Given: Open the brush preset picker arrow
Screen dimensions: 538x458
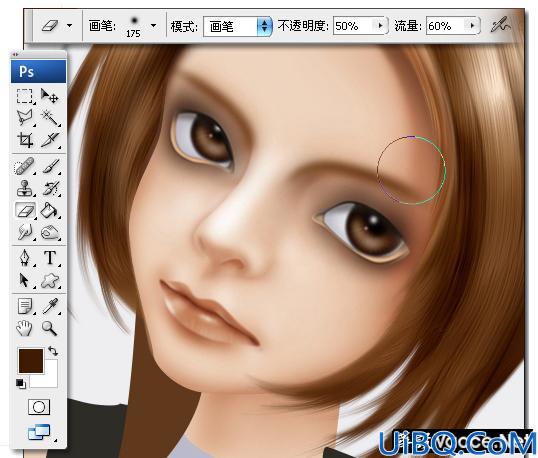Looking at the screenshot, I should pos(153,25).
